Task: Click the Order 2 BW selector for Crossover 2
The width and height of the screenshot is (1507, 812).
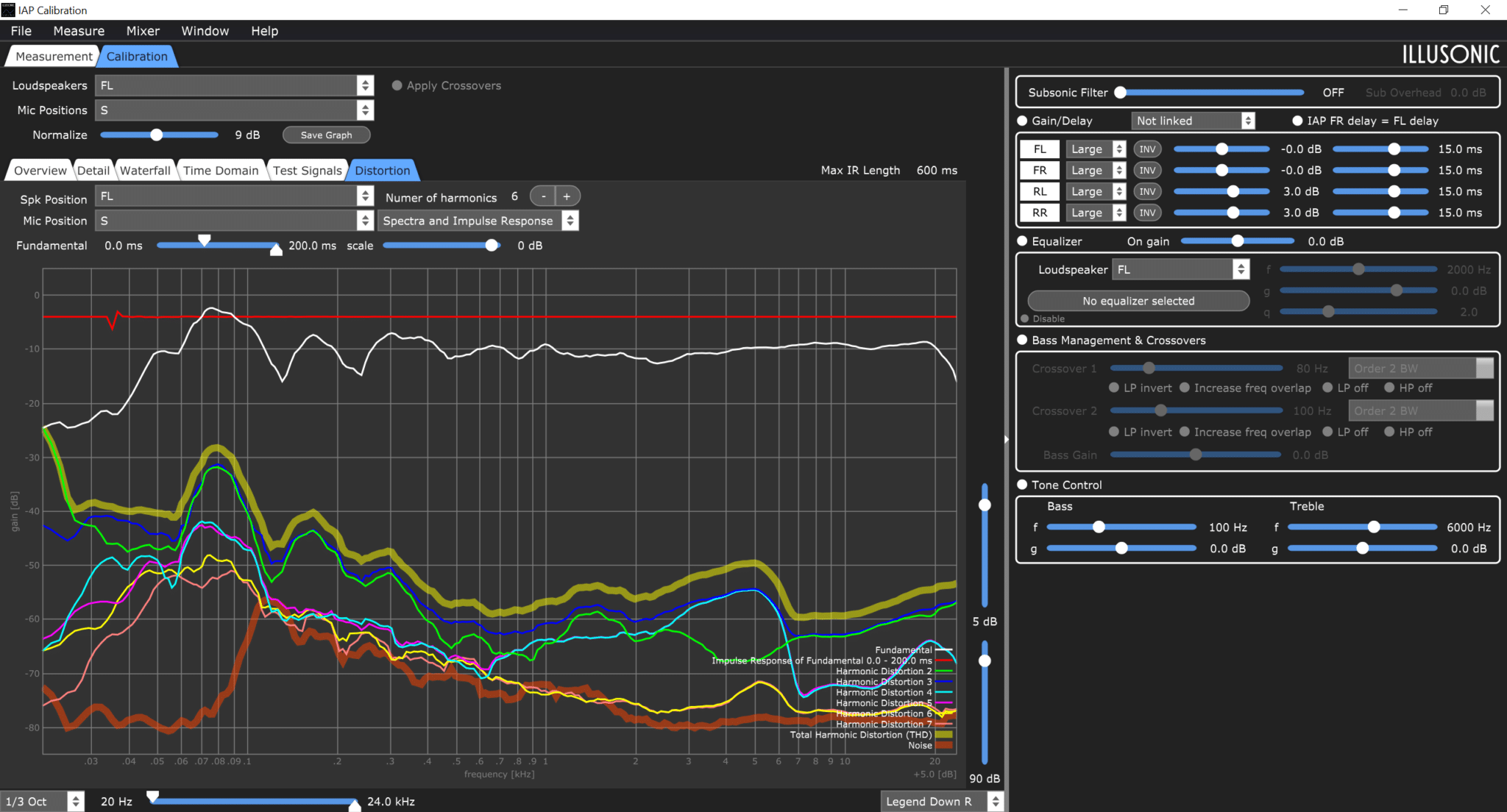Action: [x=1421, y=411]
